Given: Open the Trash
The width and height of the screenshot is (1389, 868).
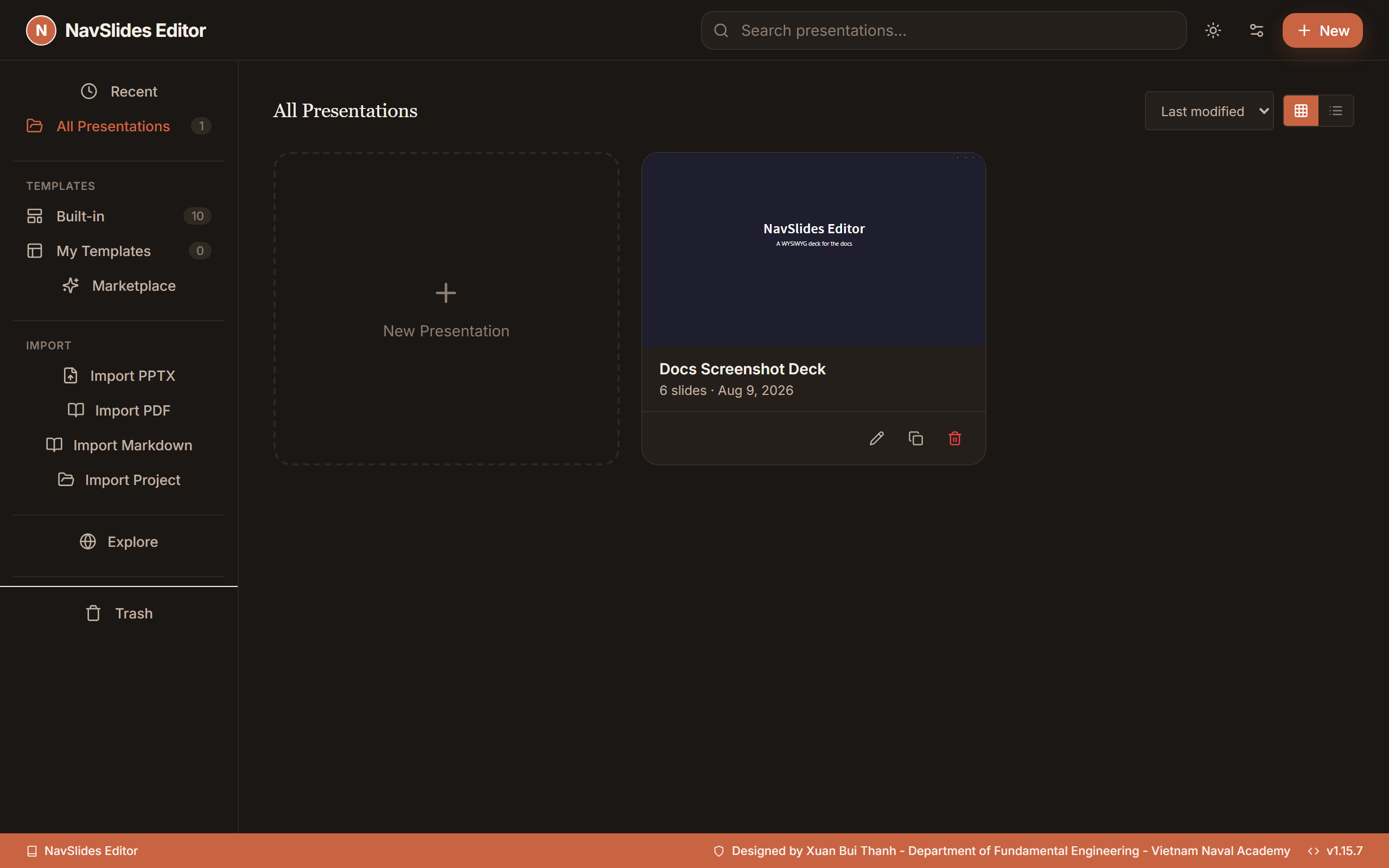Looking at the screenshot, I should point(119,613).
